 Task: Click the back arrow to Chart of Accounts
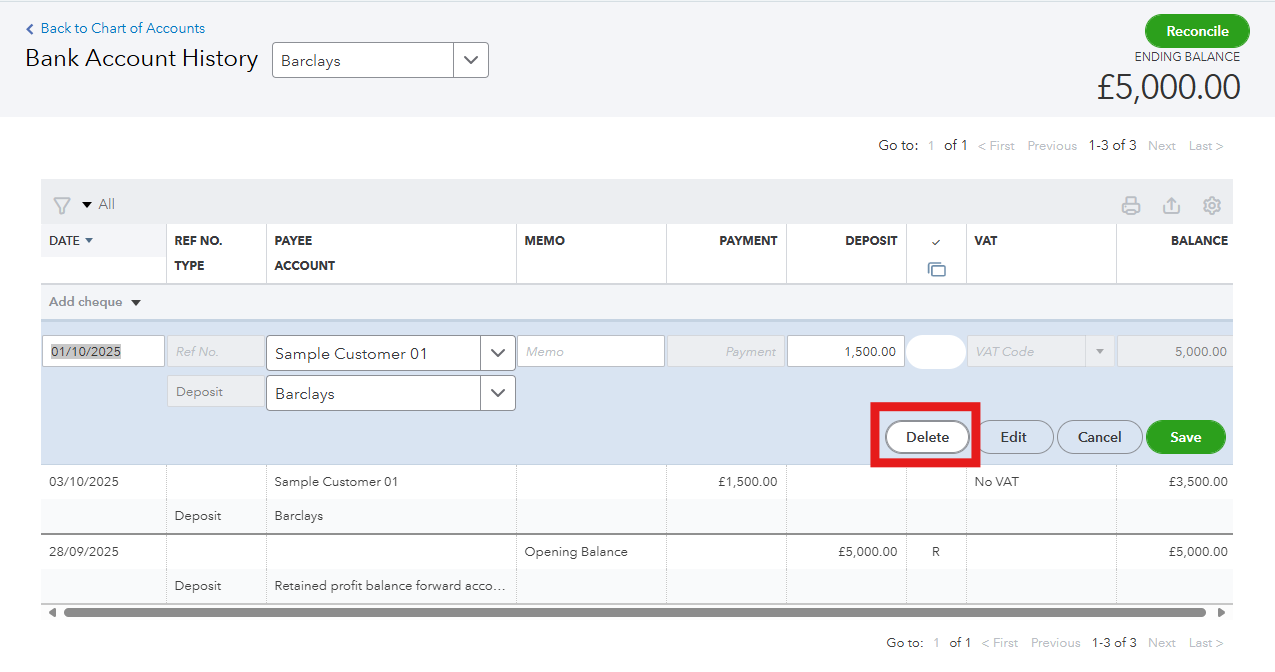pos(30,29)
